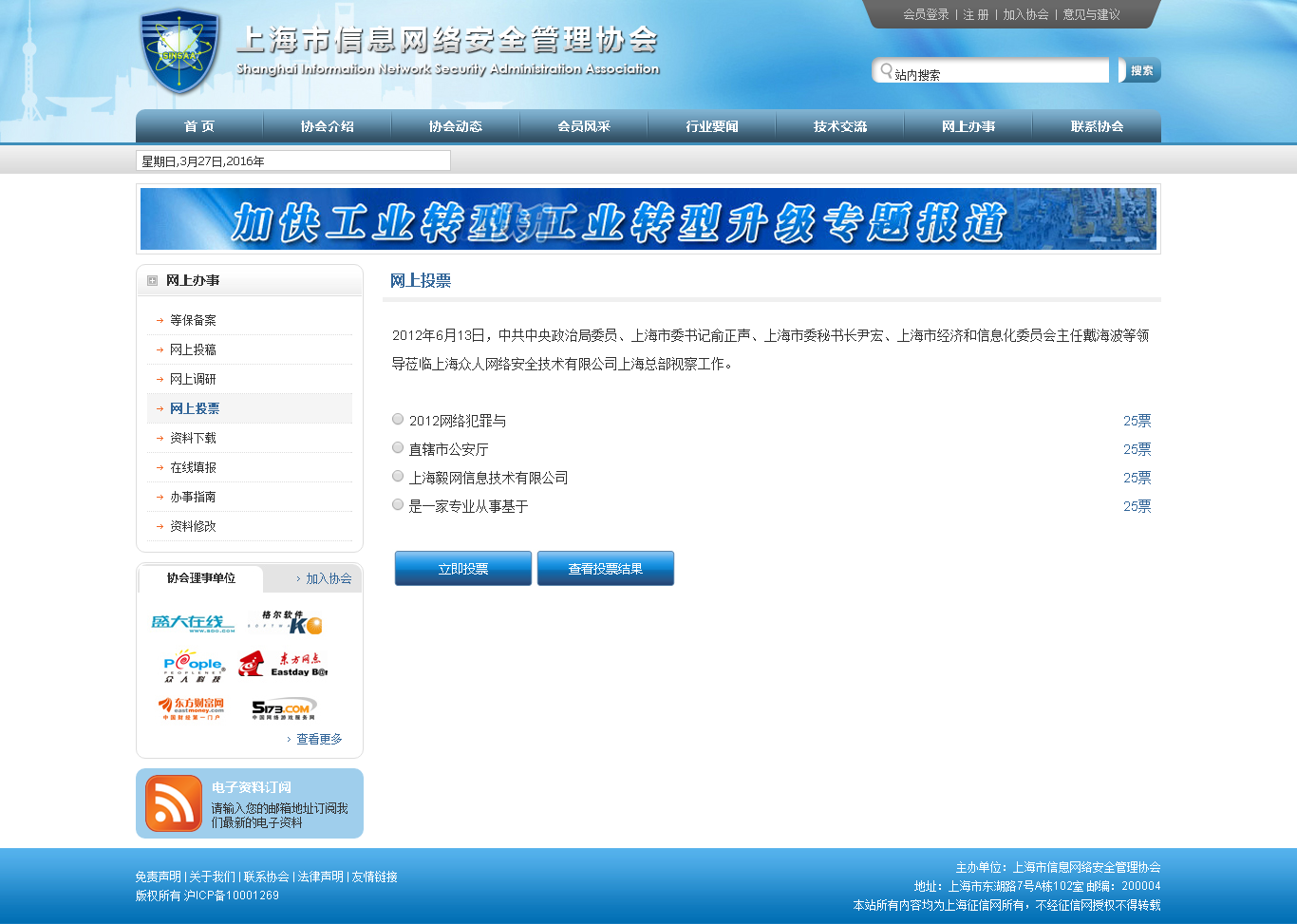Click the People 众人科技 logo
This screenshot has width=1297, height=924.
pos(193,666)
